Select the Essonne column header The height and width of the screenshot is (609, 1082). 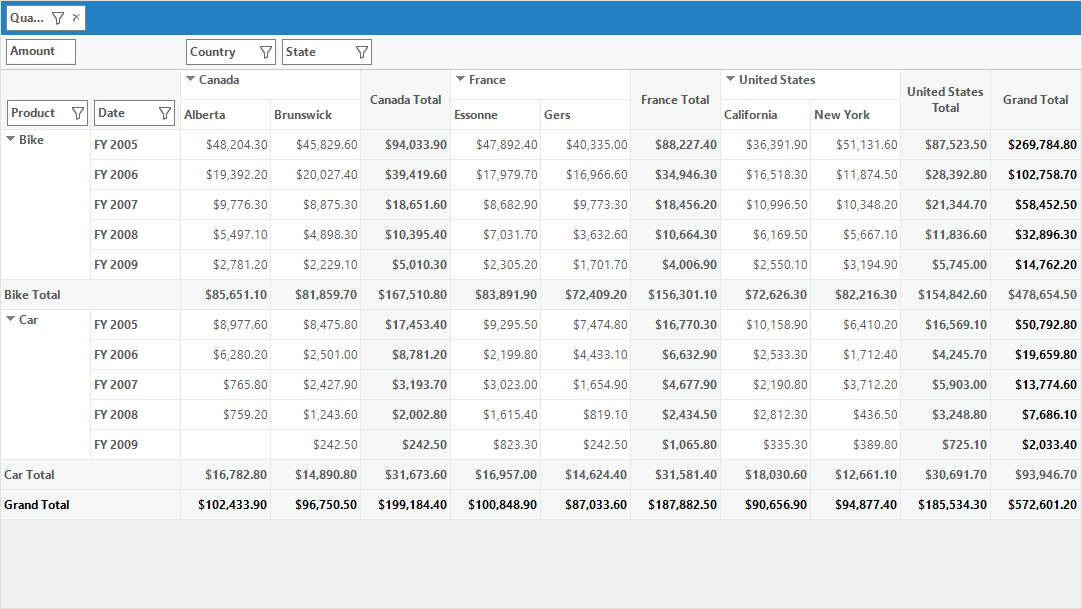pyautogui.click(x=495, y=114)
